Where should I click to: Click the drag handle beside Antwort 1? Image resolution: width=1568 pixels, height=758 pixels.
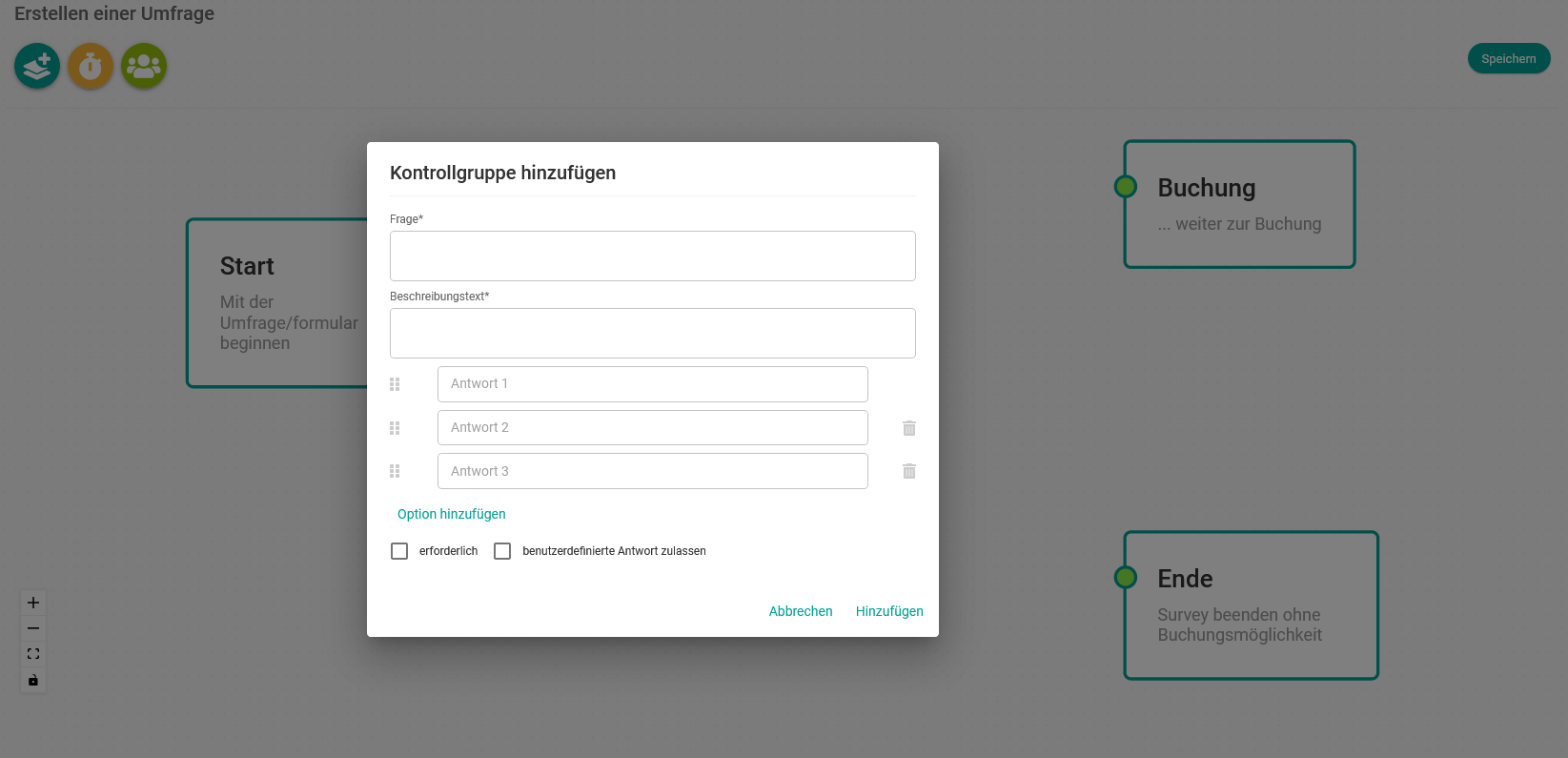[x=395, y=384]
